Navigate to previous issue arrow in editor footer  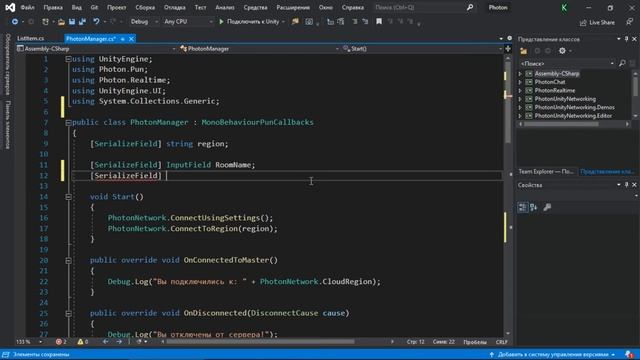point(106,342)
